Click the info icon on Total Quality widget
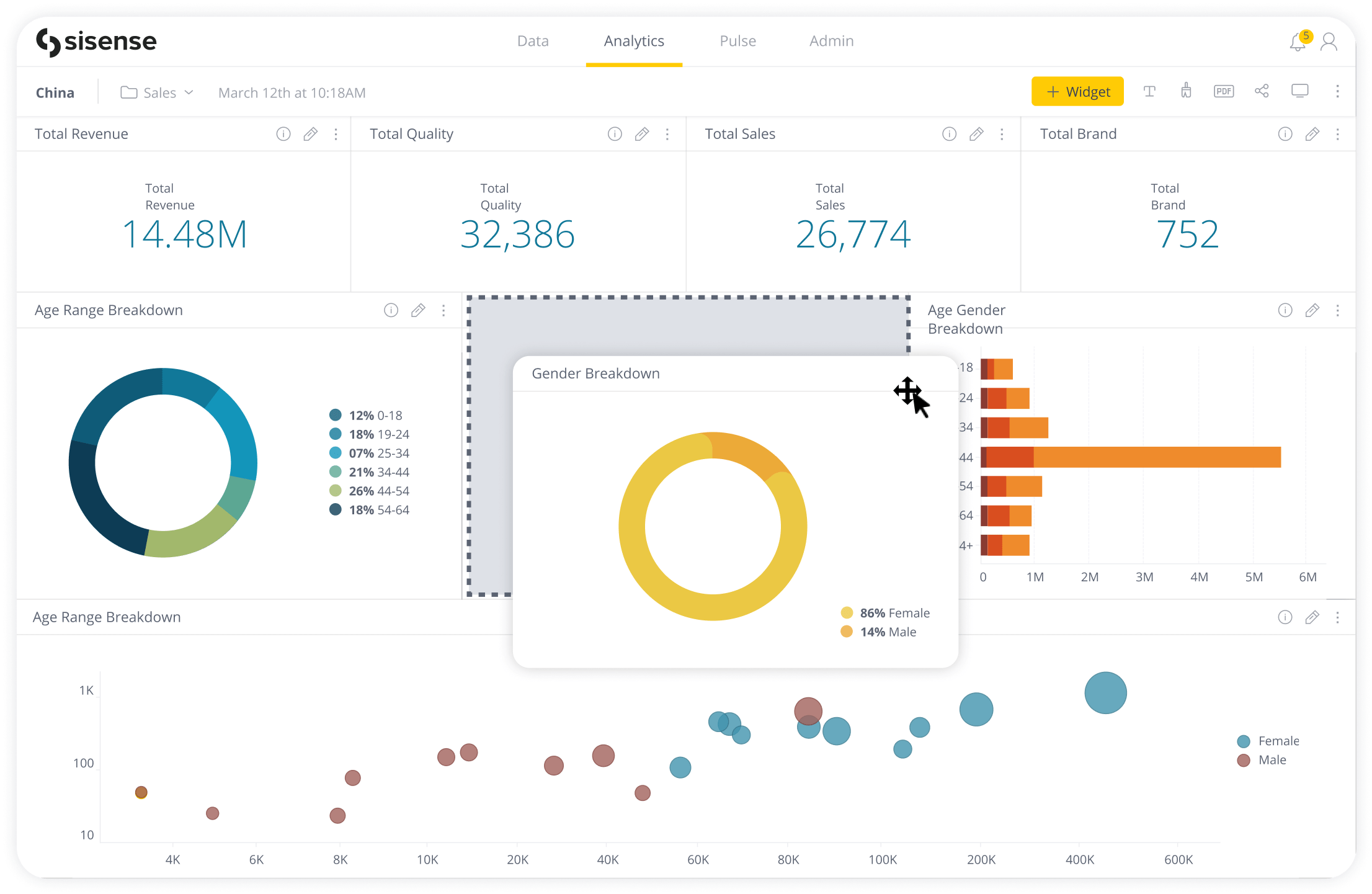Screen dimensions: 1372x894 pyautogui.click(x=614, y=132)
